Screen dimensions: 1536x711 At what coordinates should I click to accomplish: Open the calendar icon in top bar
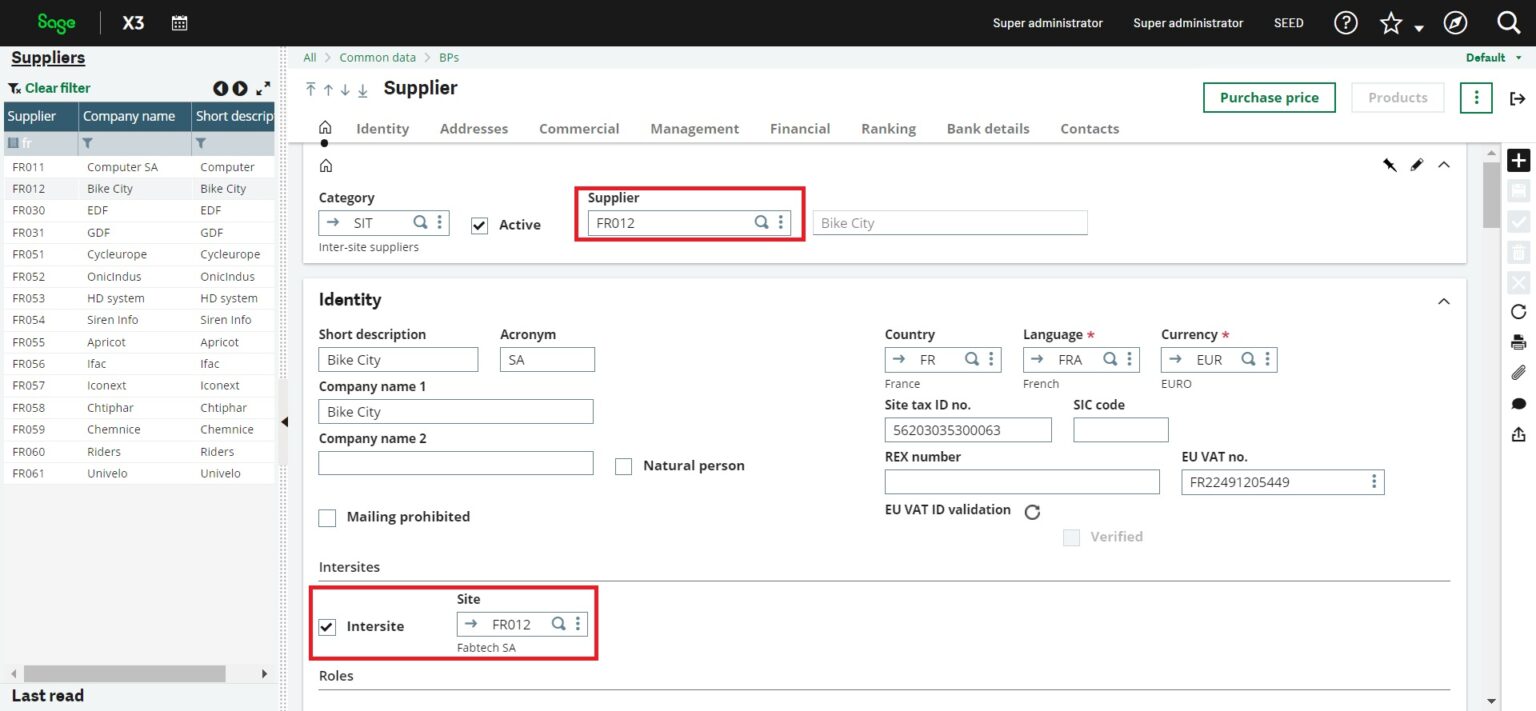tap(180, 22)
